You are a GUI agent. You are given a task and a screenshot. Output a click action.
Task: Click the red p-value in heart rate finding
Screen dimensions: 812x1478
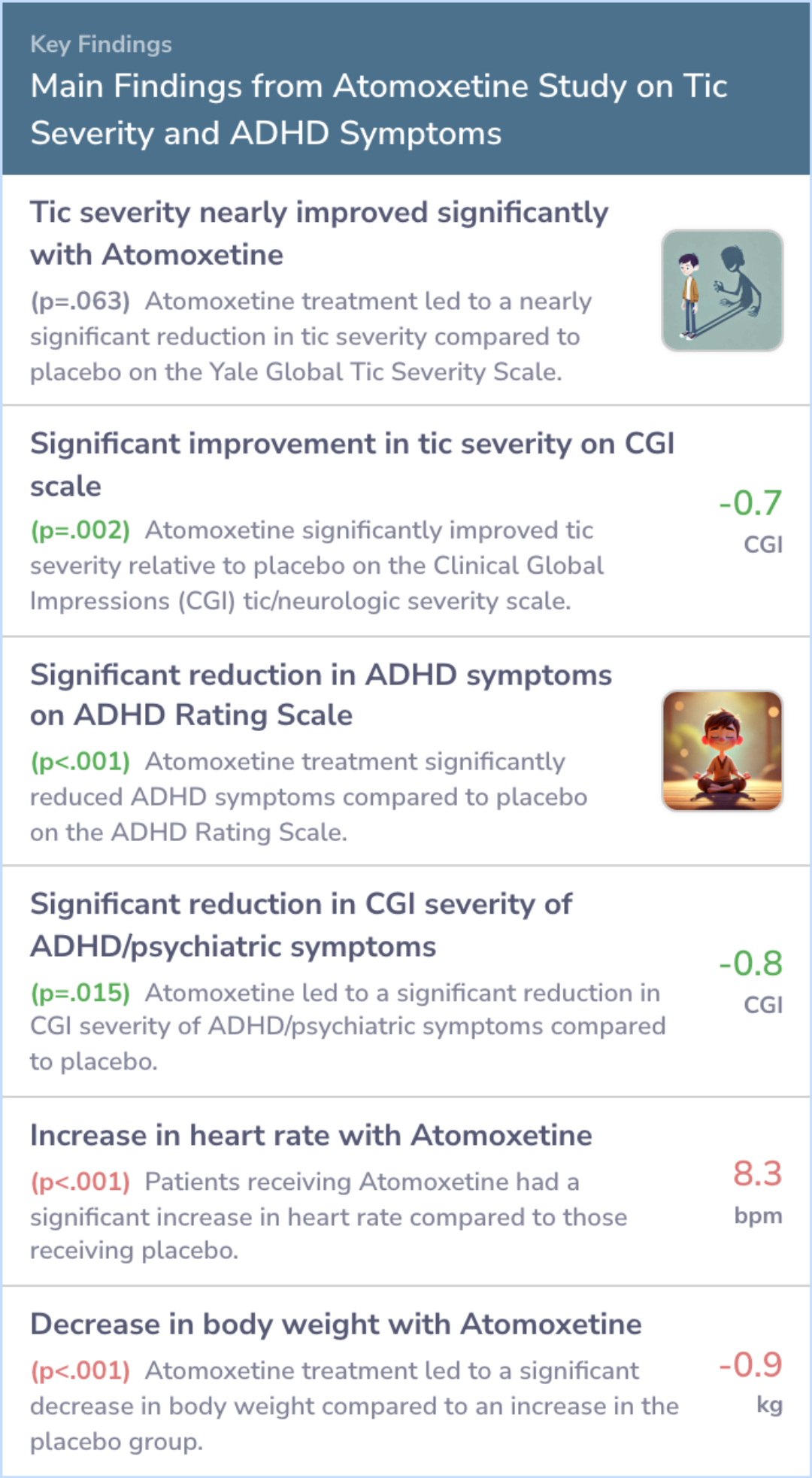coord(80,1182)
